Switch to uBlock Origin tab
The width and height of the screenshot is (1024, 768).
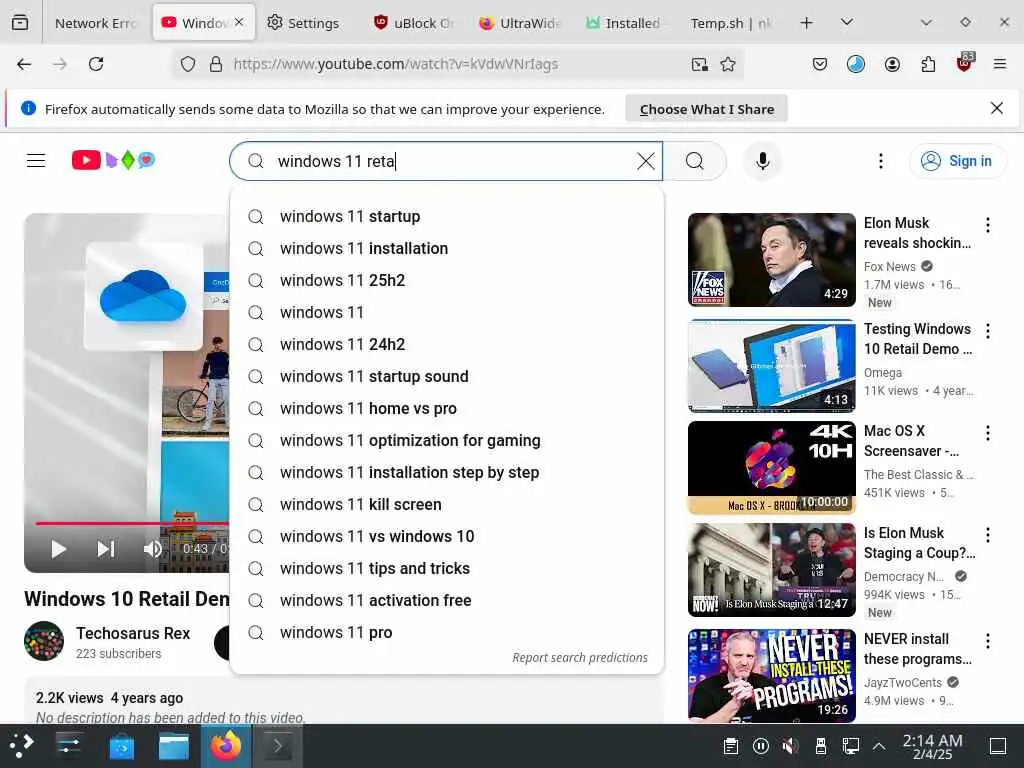click(x=414, y=23)
